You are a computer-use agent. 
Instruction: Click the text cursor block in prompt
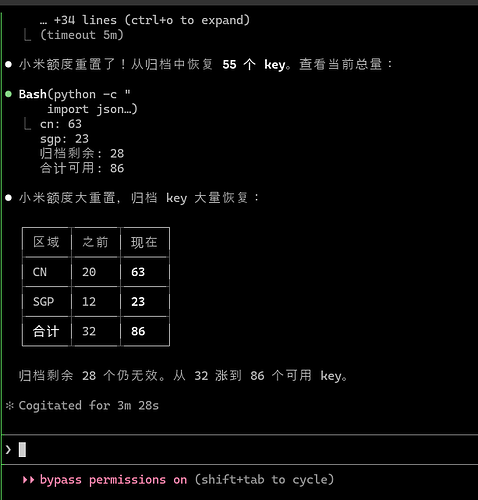tap(22, 450)
